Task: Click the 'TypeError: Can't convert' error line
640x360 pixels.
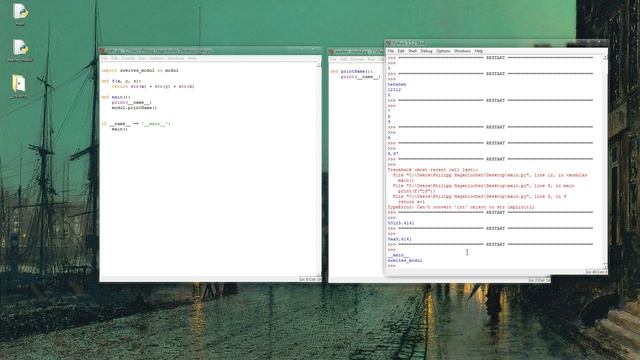Action: 461,207
